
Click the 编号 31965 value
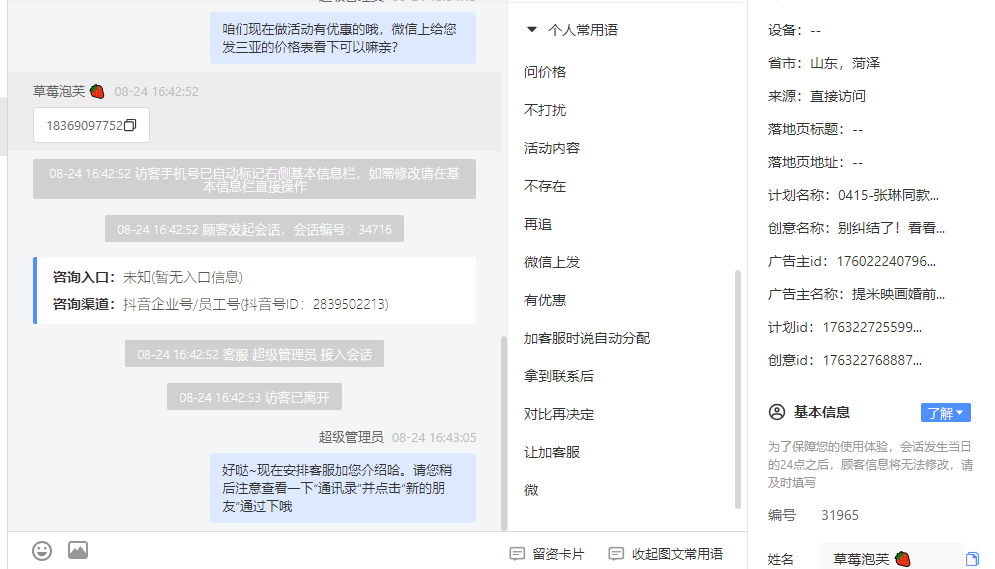840,515
